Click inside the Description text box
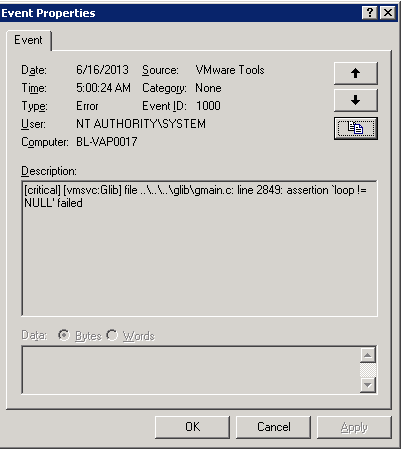 199,248
